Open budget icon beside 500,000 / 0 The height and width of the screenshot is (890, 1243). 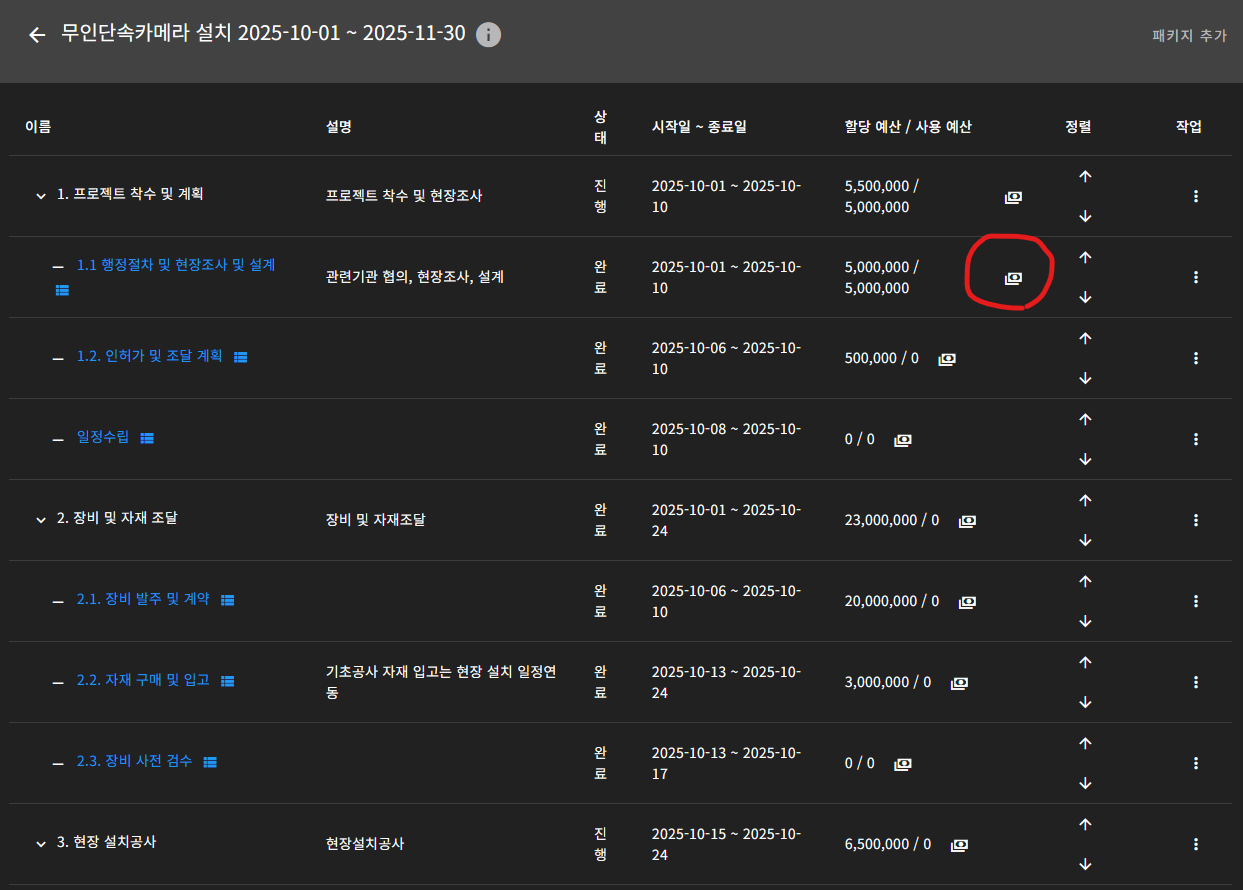pos(946,359)
